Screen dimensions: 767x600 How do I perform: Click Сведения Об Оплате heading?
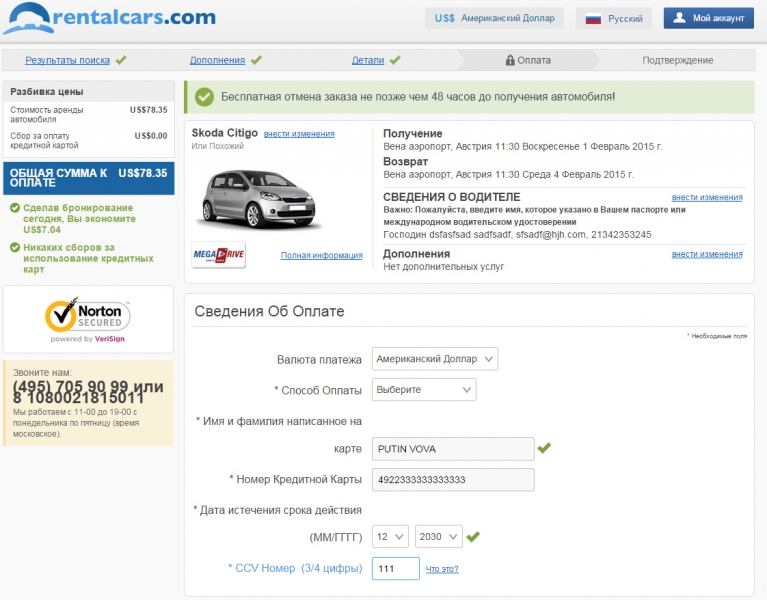click(x=270, y=311)
